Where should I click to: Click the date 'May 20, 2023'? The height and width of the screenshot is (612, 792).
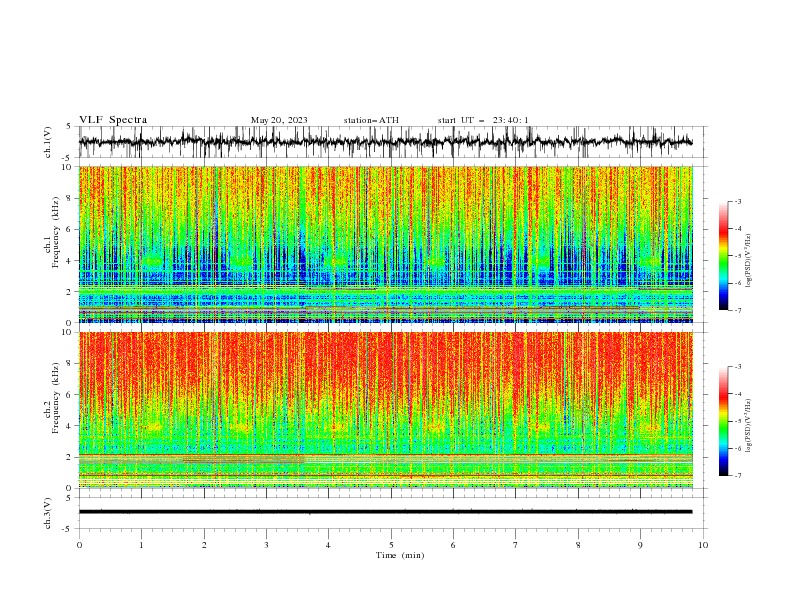(279, 120)
